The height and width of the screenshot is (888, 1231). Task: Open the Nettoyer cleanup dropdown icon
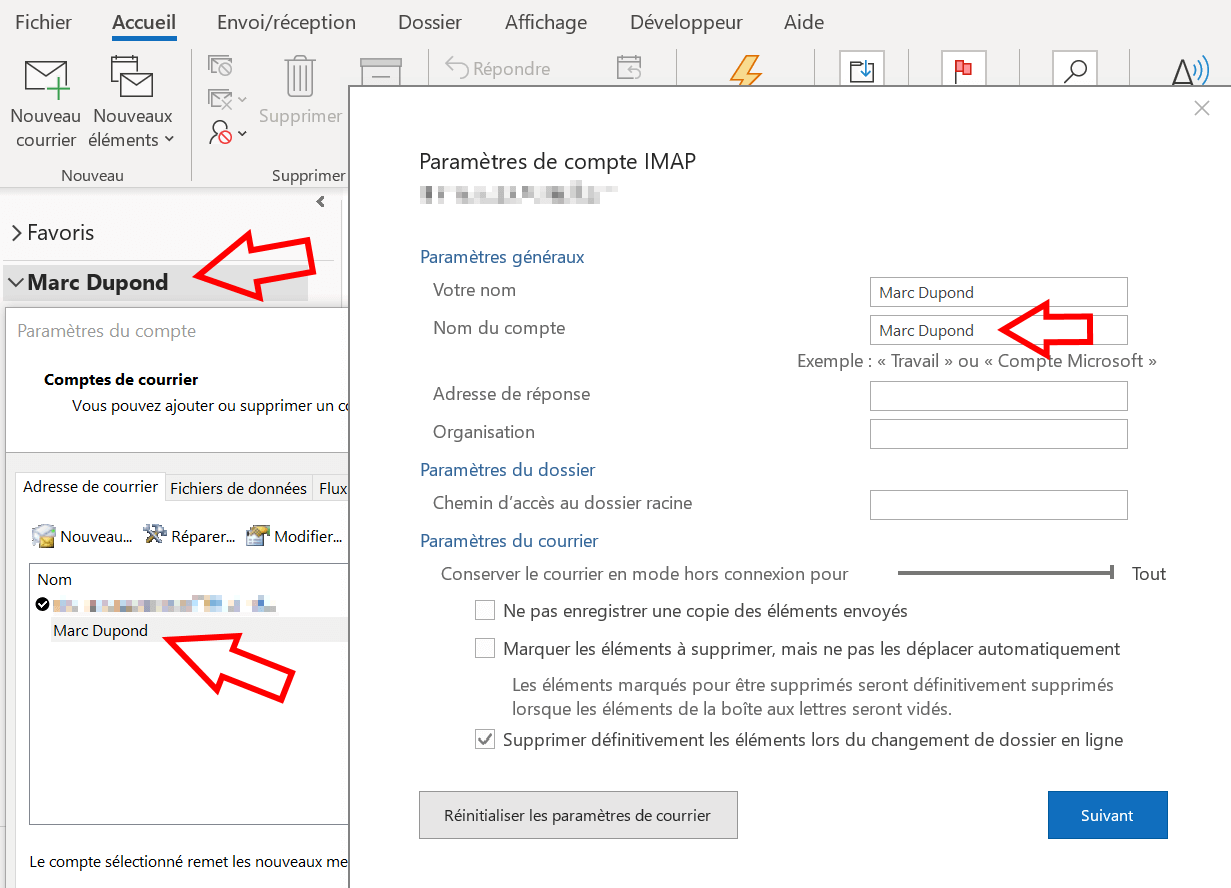tap(227, 99)
